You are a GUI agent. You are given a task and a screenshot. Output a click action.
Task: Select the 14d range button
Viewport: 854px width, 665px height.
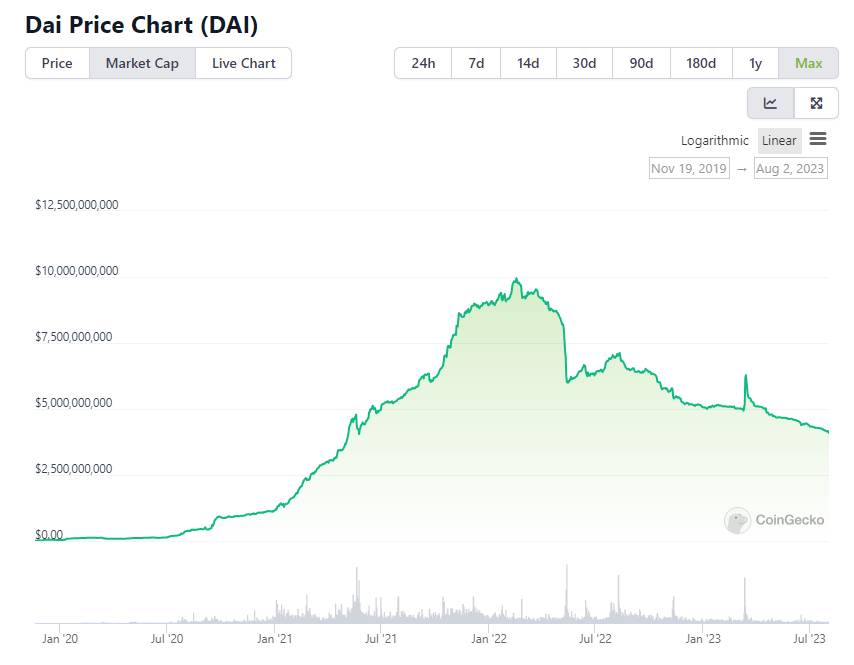click(528, 63)
